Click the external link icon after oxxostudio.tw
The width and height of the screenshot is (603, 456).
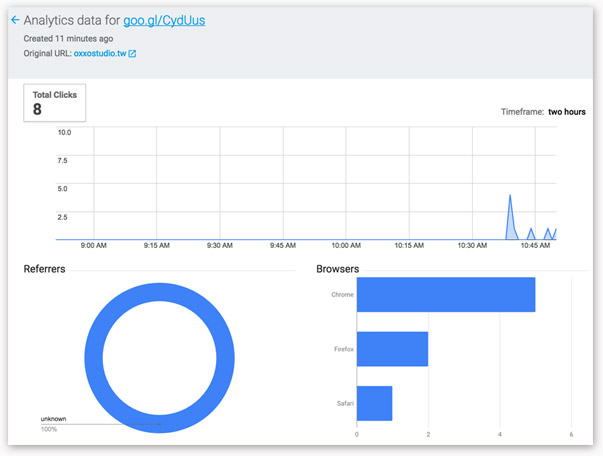click(132, 53)
